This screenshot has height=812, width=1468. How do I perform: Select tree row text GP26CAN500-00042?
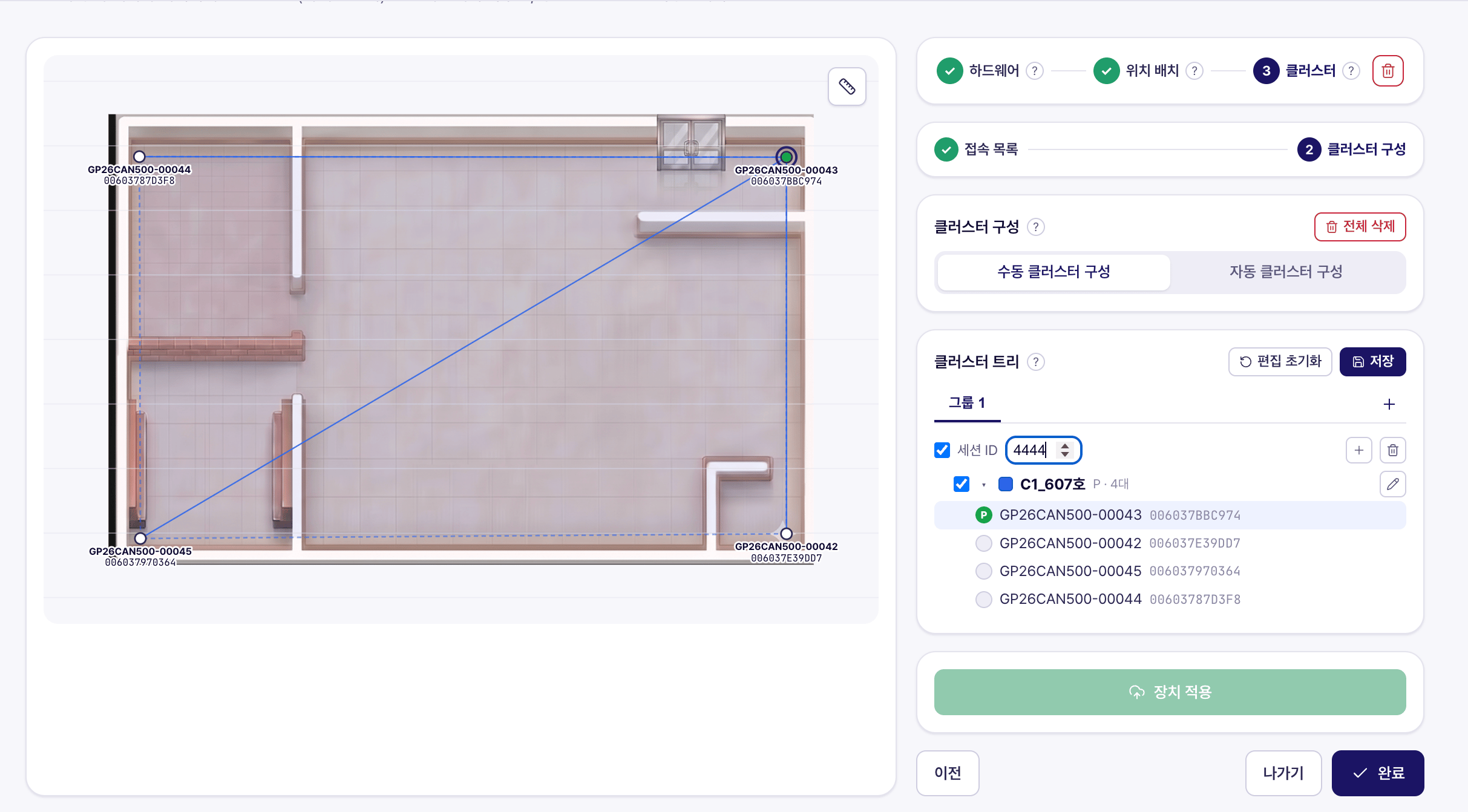click(x=1070, y=543)
